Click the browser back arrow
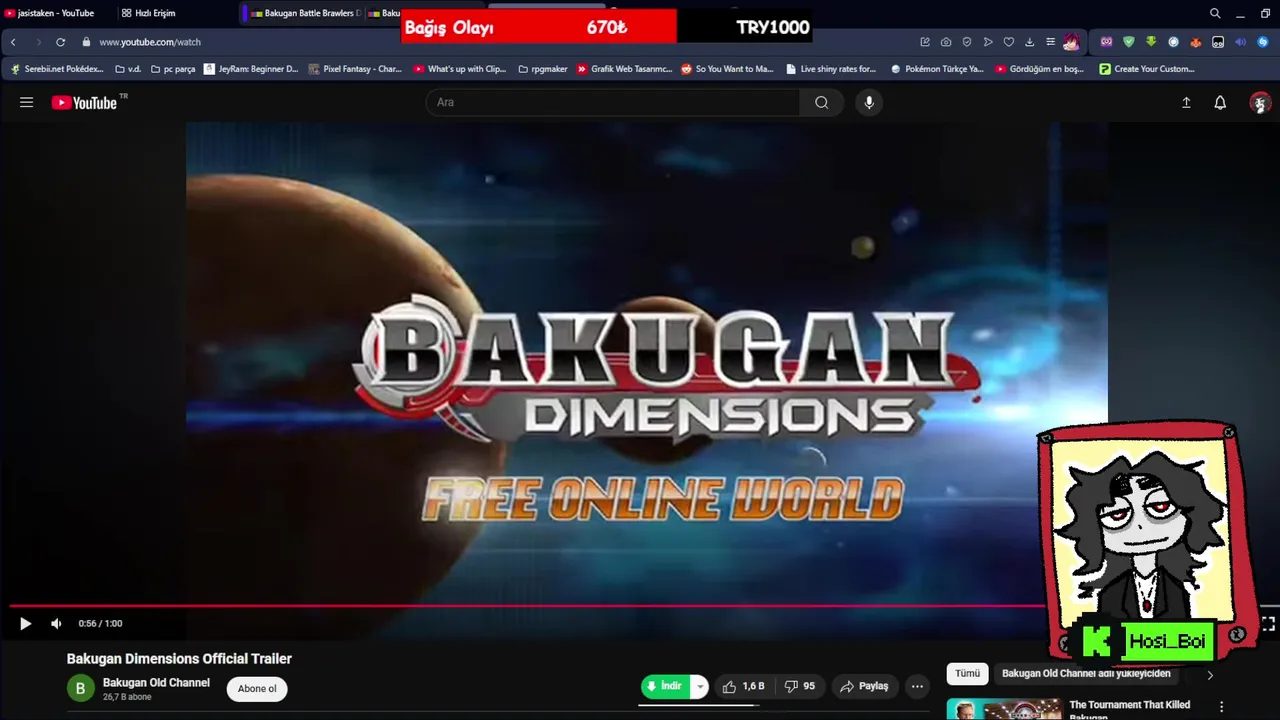Viewport: 1280px width, 720px height. point(13,42)
